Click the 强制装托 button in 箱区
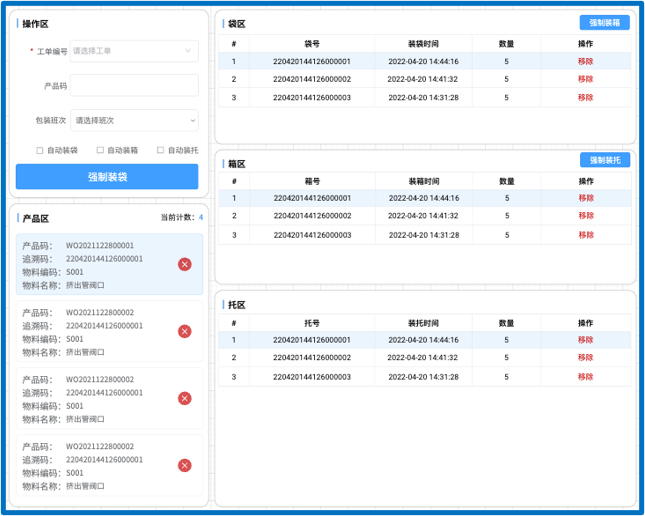 604,160
